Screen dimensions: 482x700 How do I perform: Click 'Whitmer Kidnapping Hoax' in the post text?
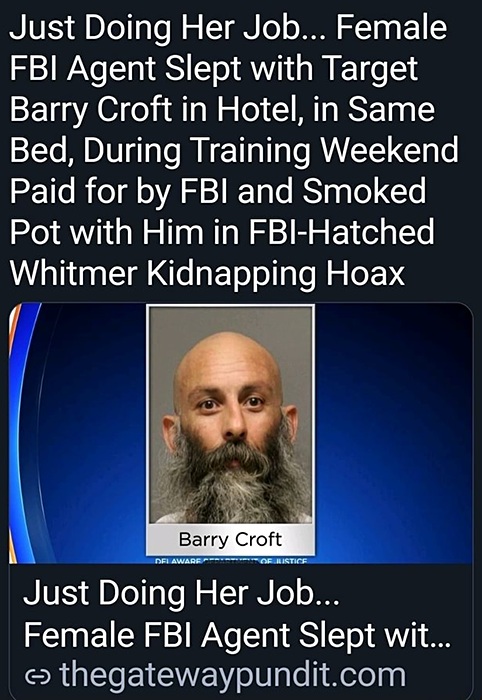[x=207, y=274]
